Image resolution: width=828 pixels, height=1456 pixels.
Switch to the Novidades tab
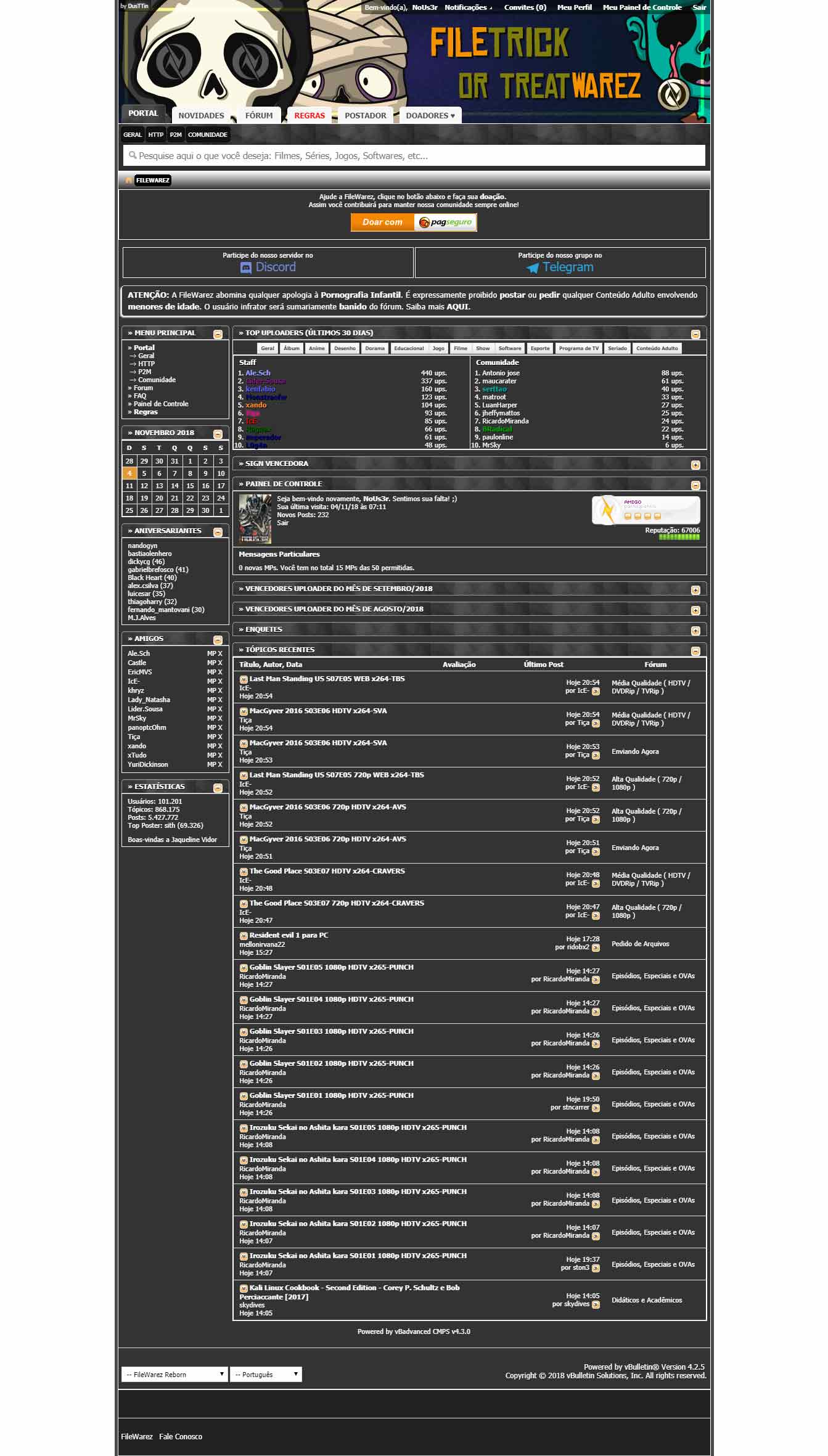(x=201, y=115)
